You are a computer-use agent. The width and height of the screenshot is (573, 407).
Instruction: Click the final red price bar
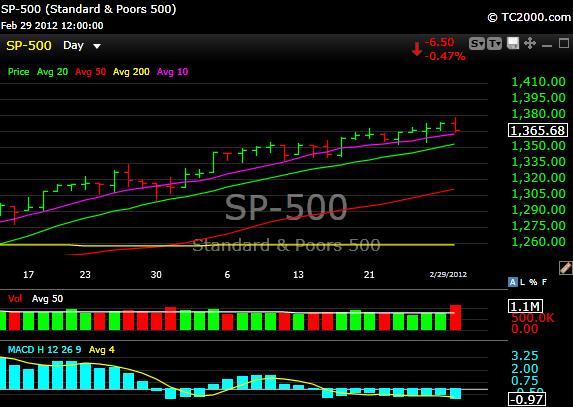click(x=456, y=125)
